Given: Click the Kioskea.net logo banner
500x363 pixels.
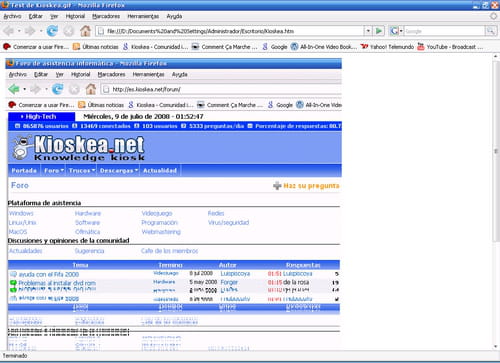Looking at the screenshot, I should tap(79, 147).
